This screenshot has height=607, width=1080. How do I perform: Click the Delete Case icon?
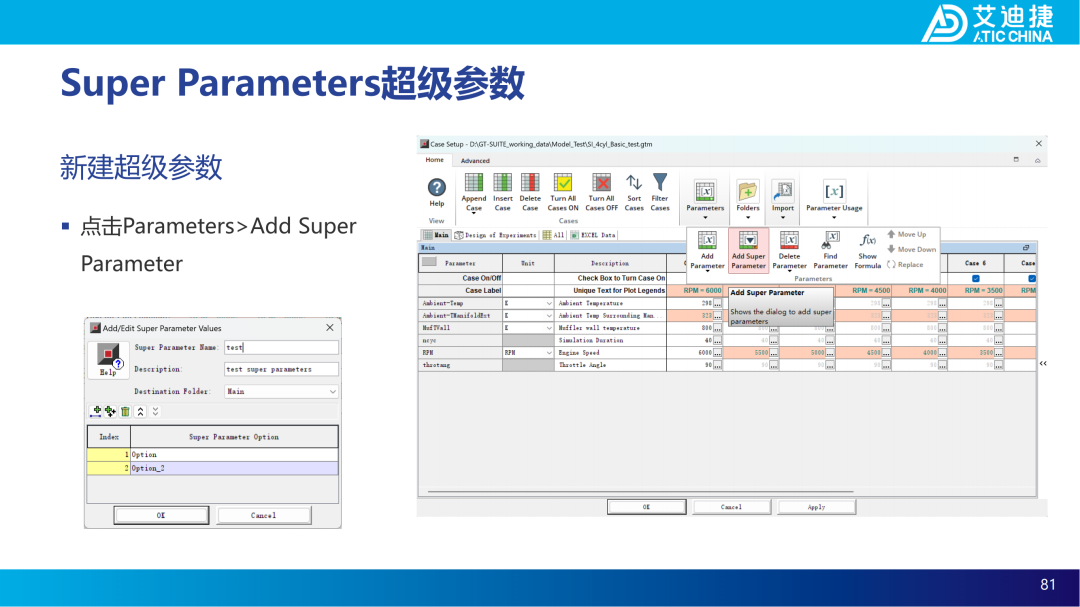click(530, 183)
